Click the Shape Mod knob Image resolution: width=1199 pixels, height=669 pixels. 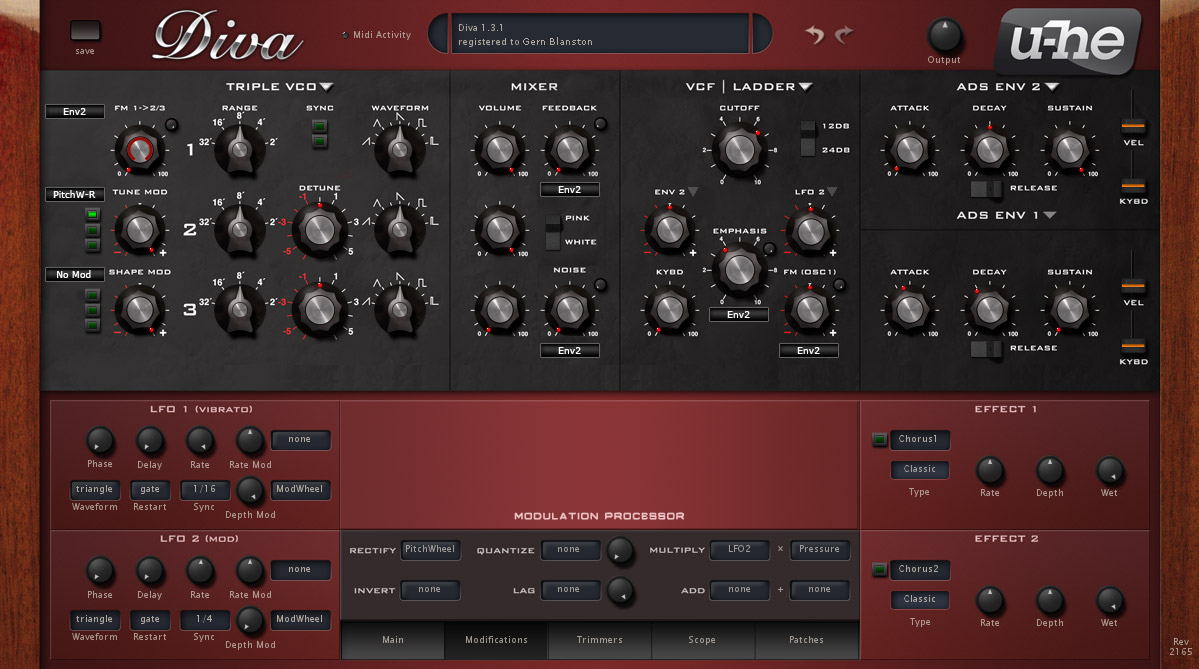click(x=140, y=310)
